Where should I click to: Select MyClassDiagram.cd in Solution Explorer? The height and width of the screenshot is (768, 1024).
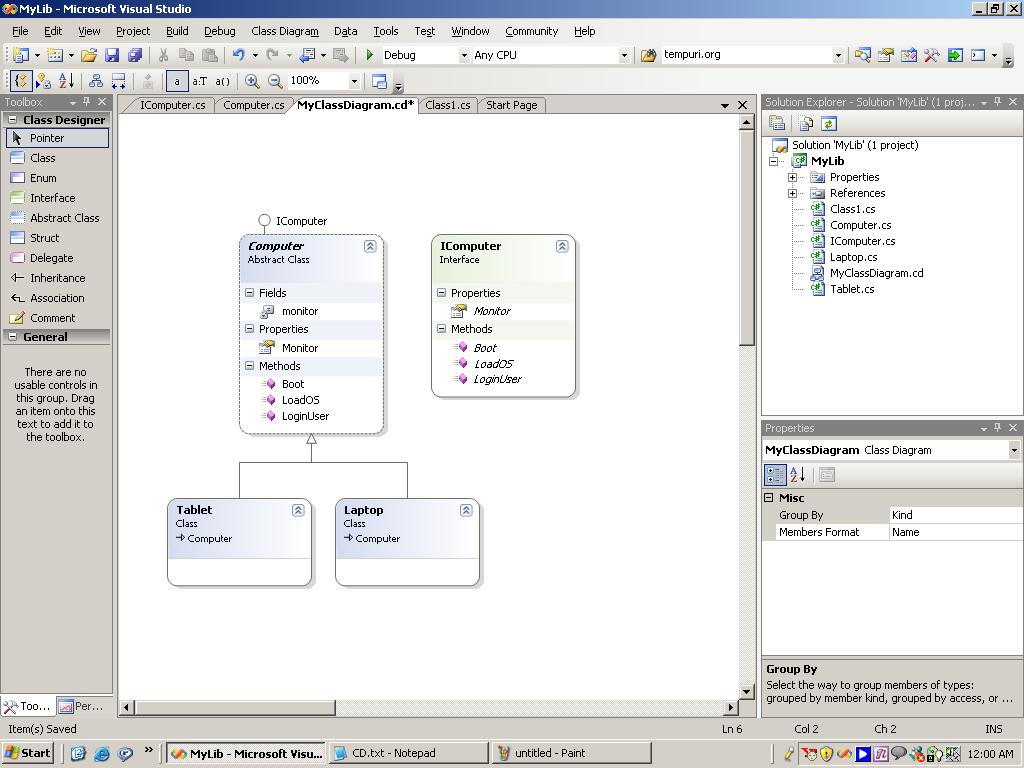point(876,273)
